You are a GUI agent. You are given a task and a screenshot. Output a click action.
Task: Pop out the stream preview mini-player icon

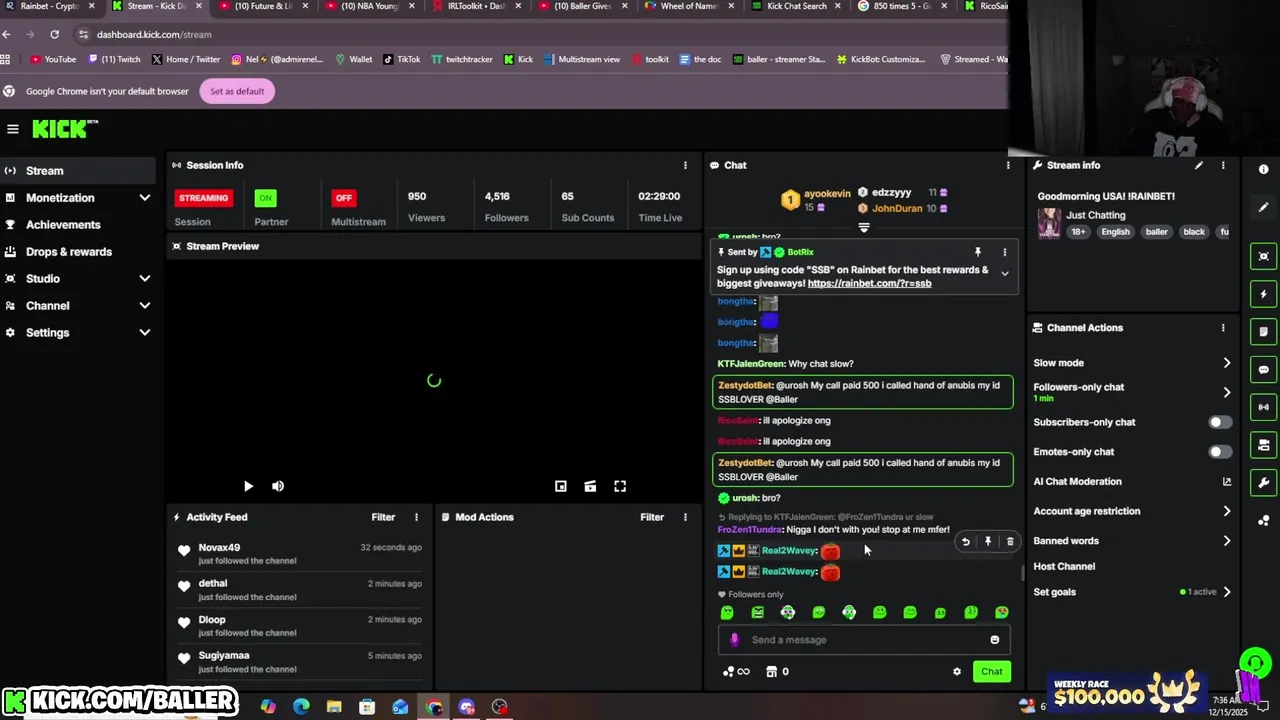[561, 486]
